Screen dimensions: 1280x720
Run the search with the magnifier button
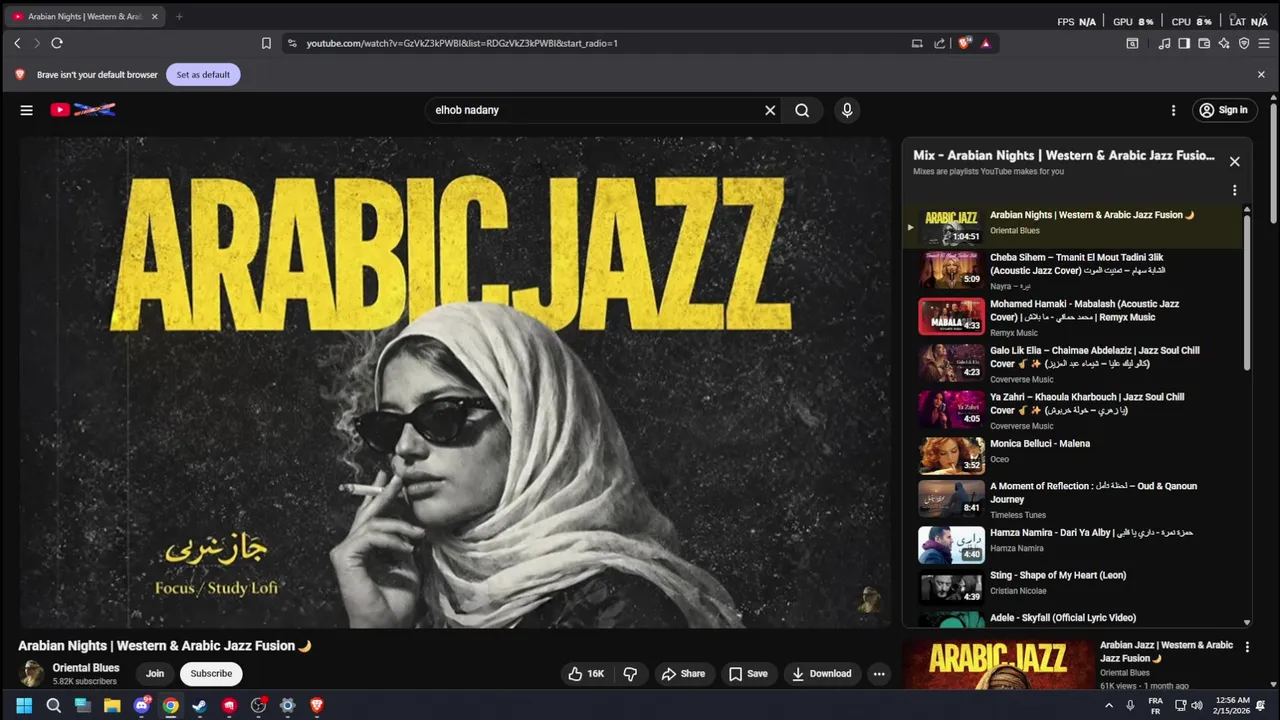point(802,110)
